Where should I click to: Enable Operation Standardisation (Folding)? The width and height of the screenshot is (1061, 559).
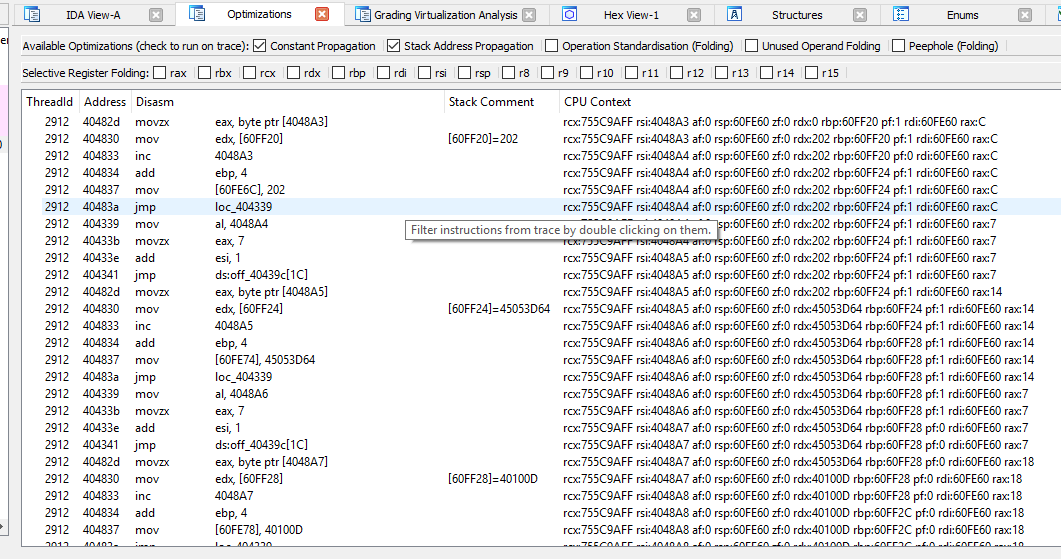click(551, 45)
